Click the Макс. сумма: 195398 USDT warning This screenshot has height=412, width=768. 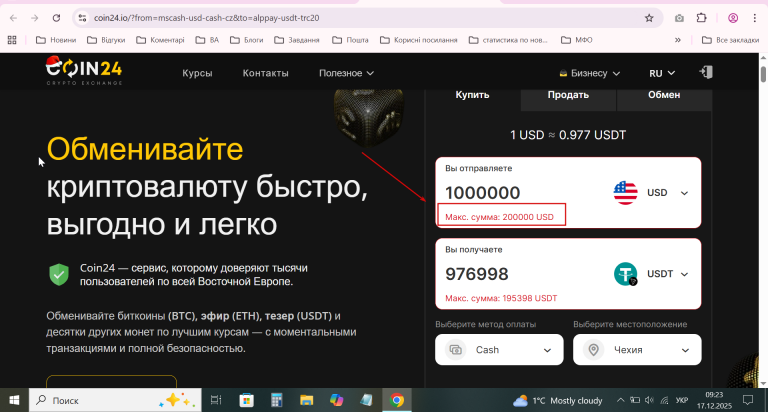point(501,298)
